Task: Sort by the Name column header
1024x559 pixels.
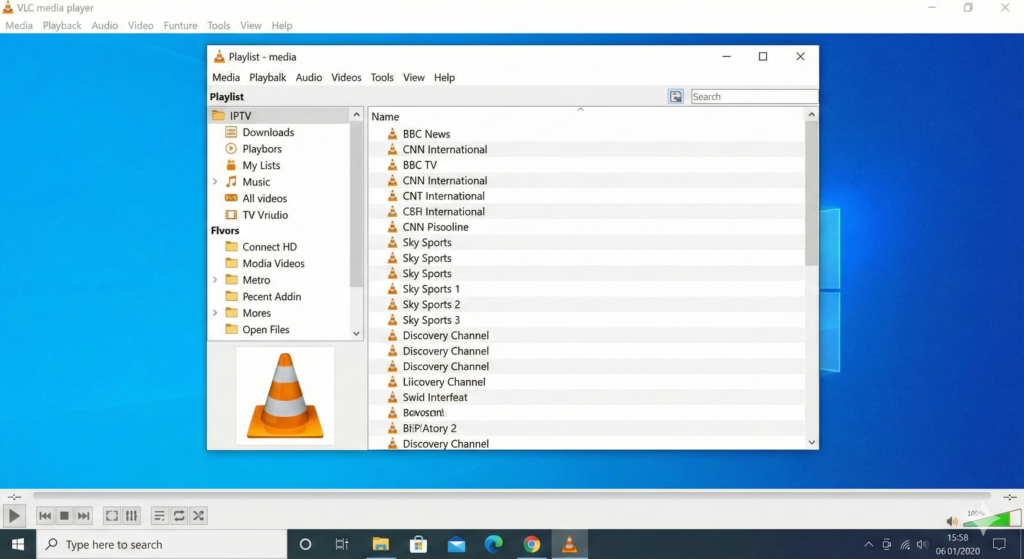Action: [385, 116]
